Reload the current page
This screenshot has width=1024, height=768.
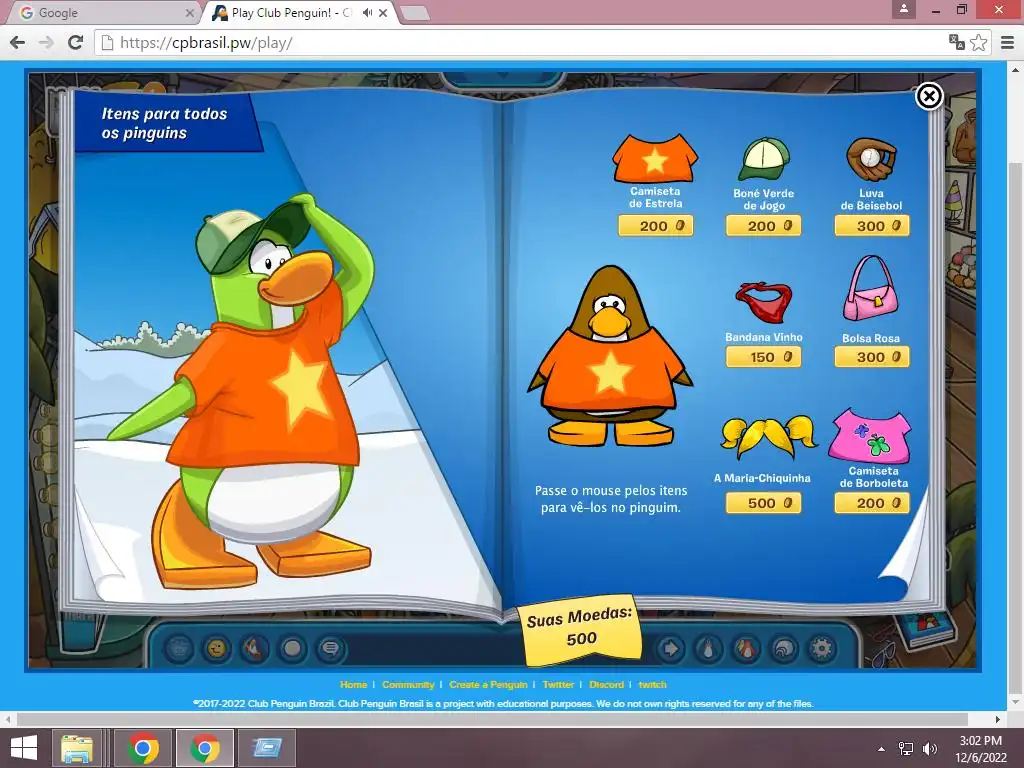point(76,42)
